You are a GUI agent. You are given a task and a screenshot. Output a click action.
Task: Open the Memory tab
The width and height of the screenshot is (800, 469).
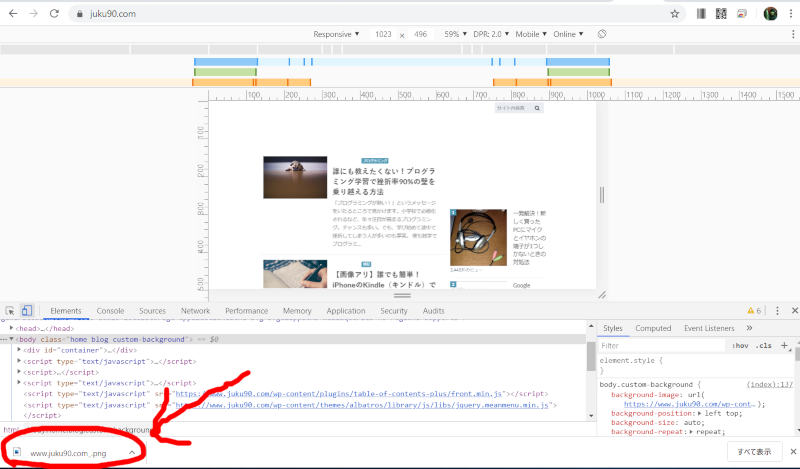pyautogui.click(x=297, y=310)
